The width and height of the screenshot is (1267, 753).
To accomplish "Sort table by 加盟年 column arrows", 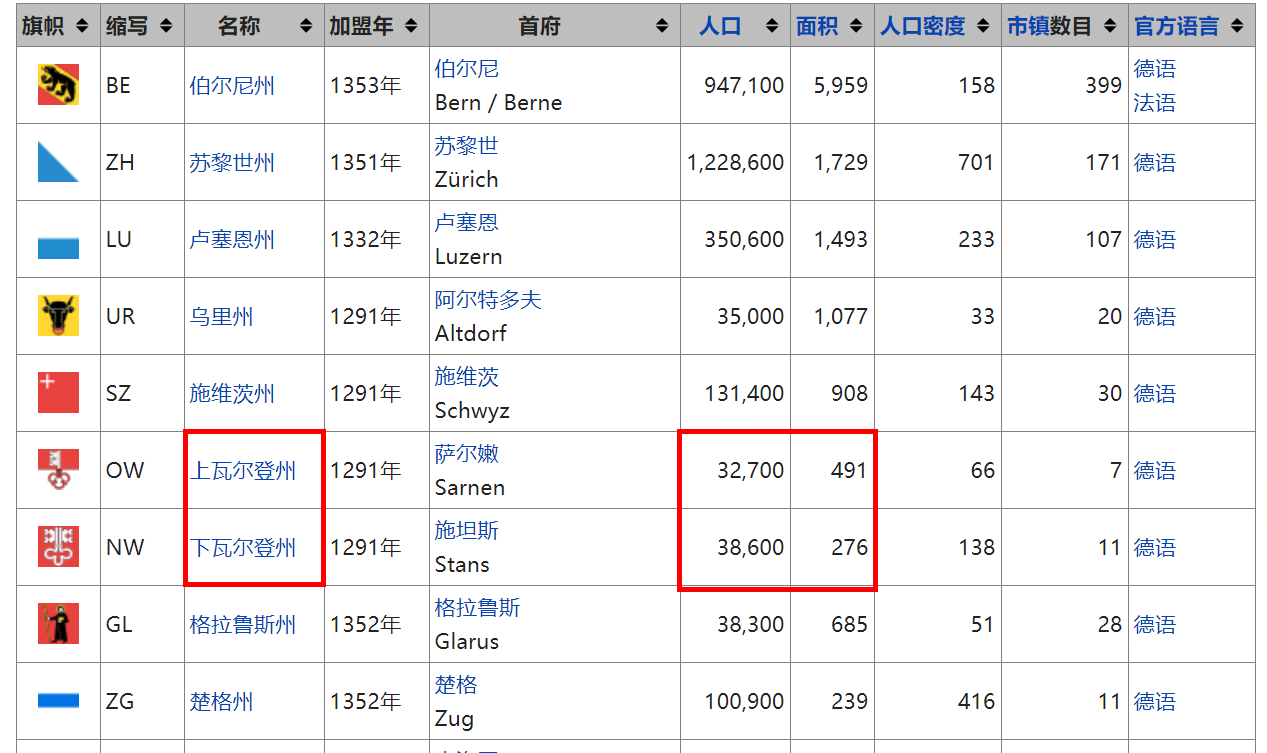I will [411, 26].
